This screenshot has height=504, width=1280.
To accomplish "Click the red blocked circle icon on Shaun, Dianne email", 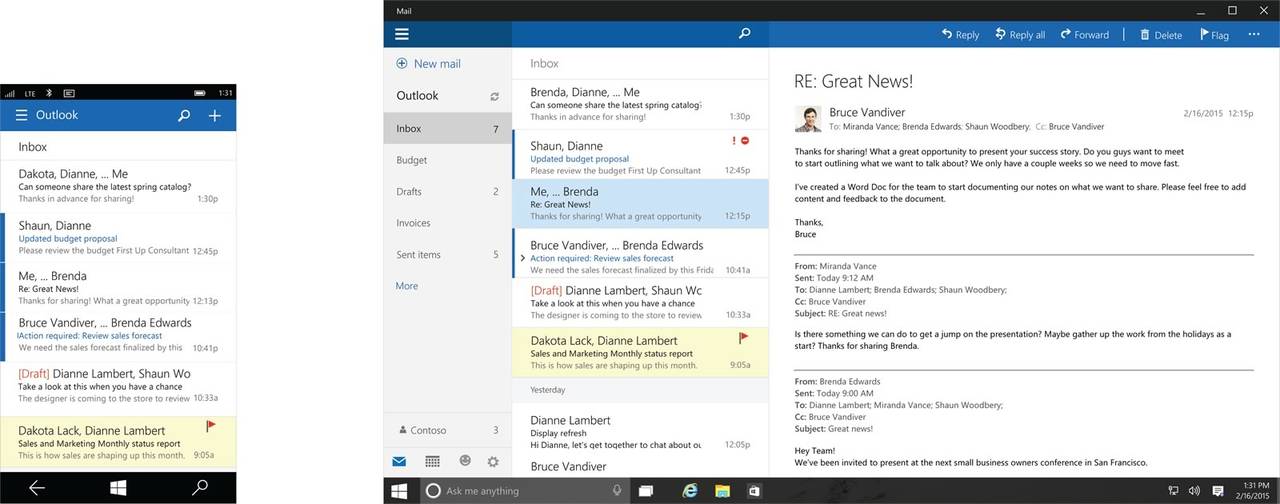I will pyautogui.click(x=745, y=141).
